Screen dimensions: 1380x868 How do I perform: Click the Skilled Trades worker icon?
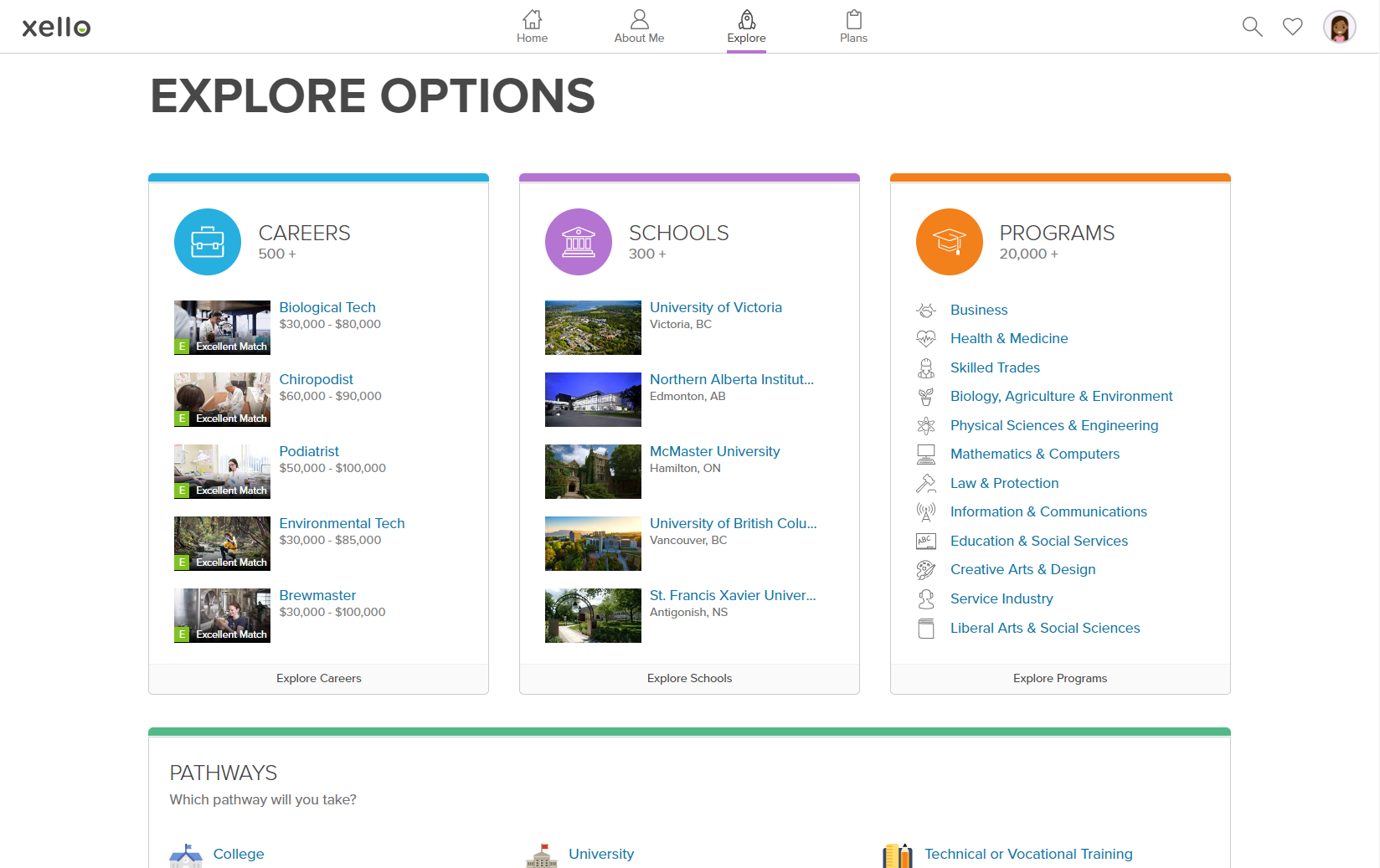[x=926, y=368]
